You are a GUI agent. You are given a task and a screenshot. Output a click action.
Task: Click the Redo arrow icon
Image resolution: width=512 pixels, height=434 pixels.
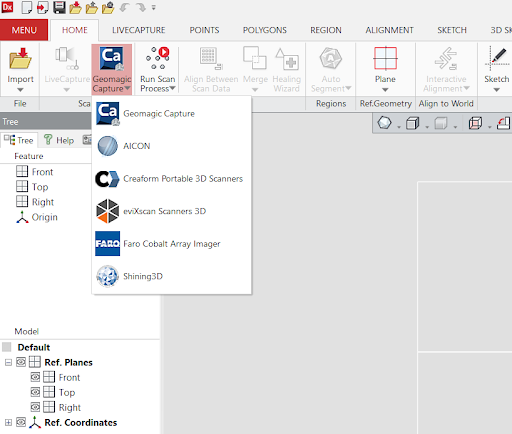click(141, 7)
